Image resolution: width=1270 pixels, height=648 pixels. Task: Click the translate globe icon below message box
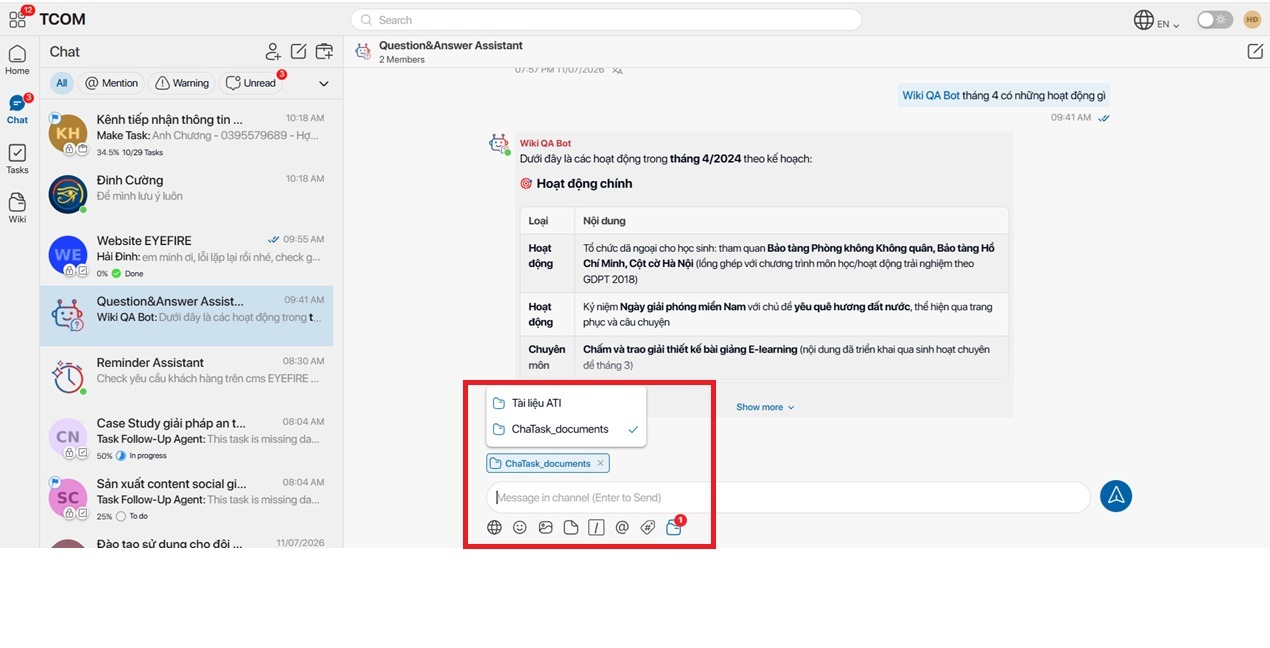(x=494, y=527)
